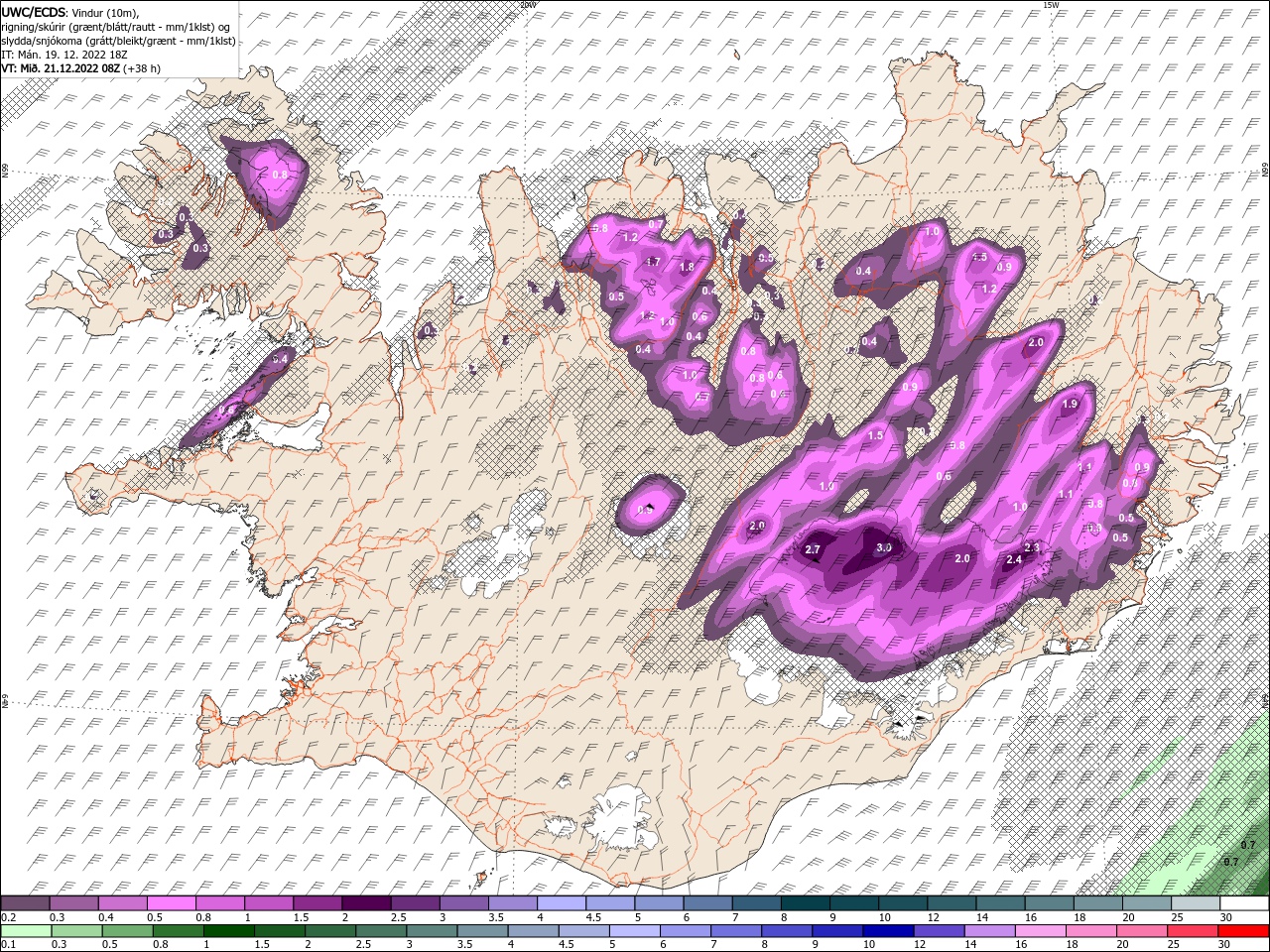Click the 2.3 snowfall value label
1270x952 pixels.
tap(1031, 547)
